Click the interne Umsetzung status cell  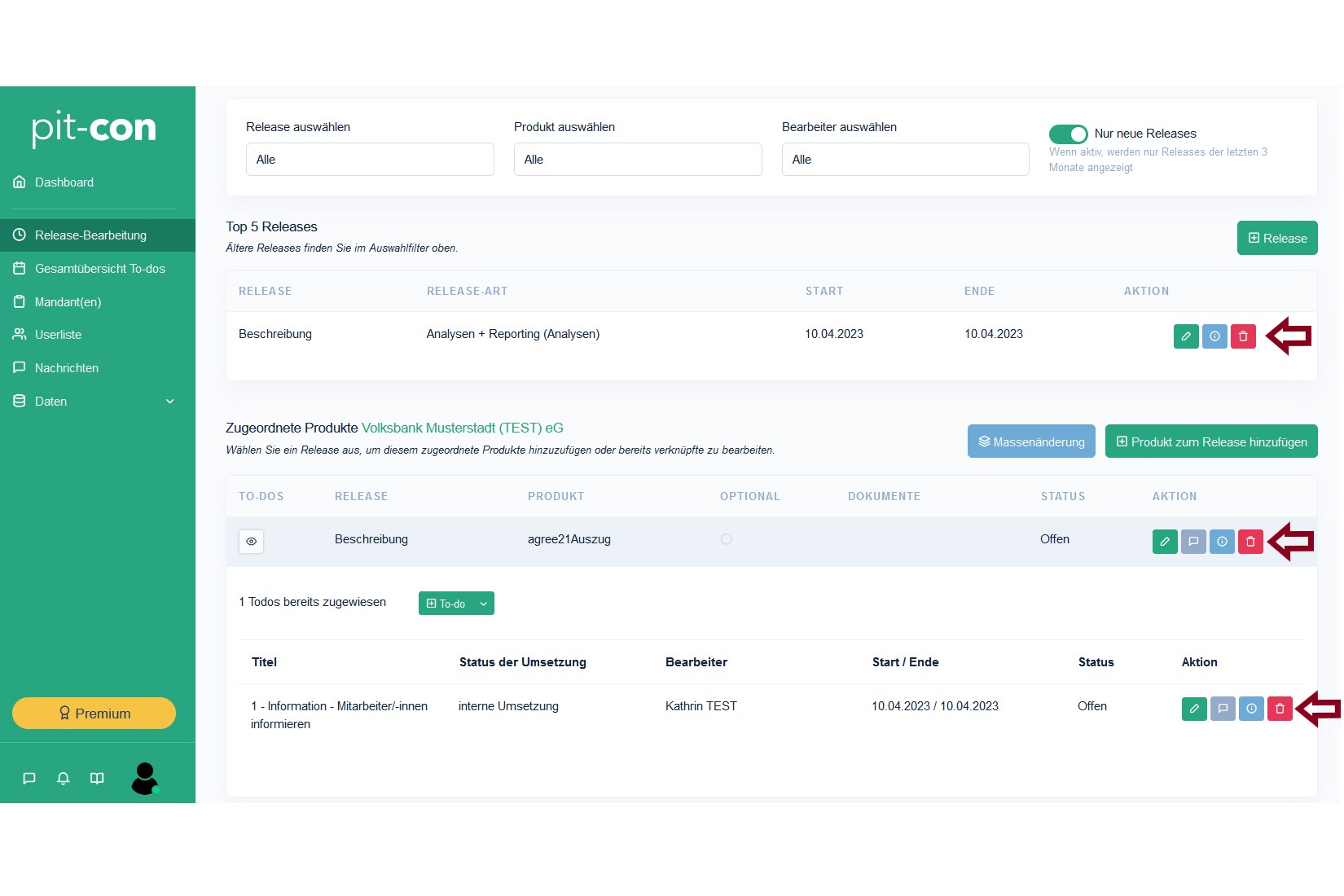pyautogui.click(x=508, y=706)
